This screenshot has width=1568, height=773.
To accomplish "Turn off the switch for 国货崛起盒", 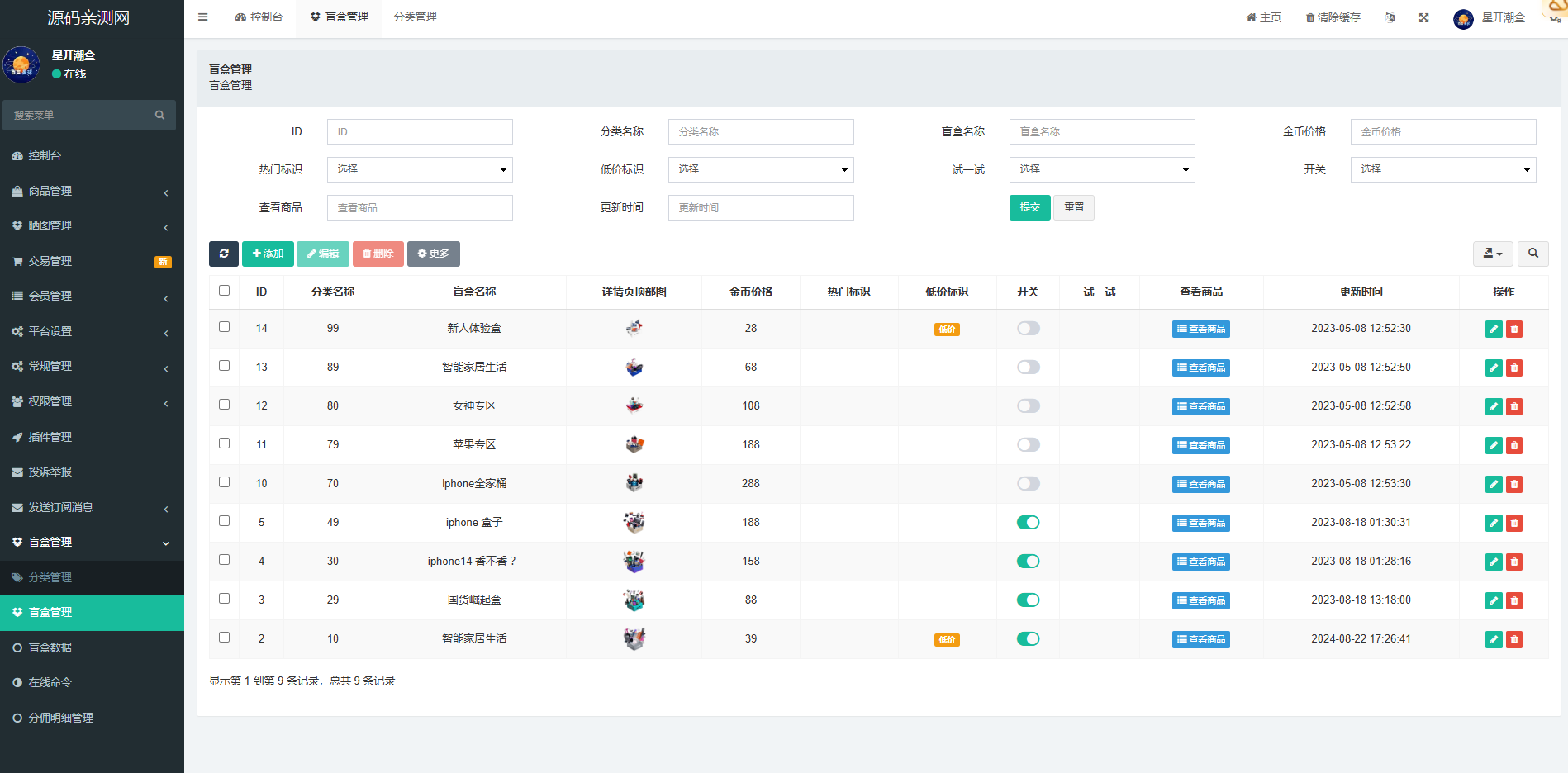I will (x=1028, y=600).
